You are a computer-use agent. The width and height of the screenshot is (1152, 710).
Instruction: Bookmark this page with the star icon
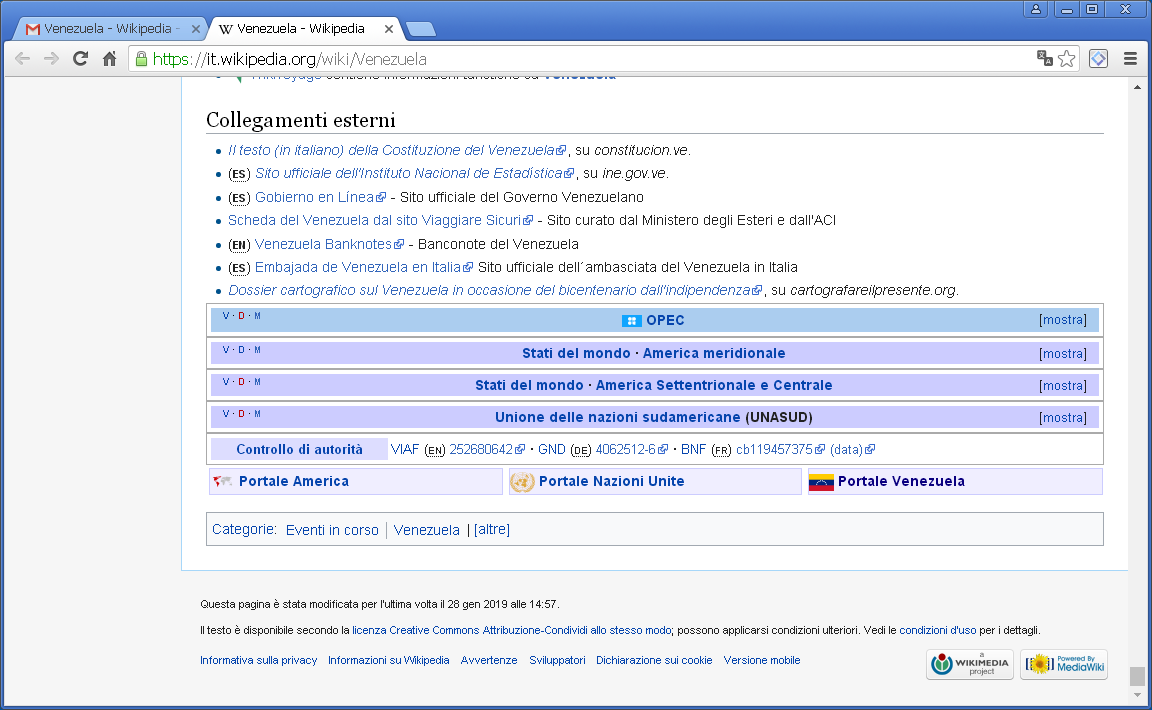click(1067, 59)
